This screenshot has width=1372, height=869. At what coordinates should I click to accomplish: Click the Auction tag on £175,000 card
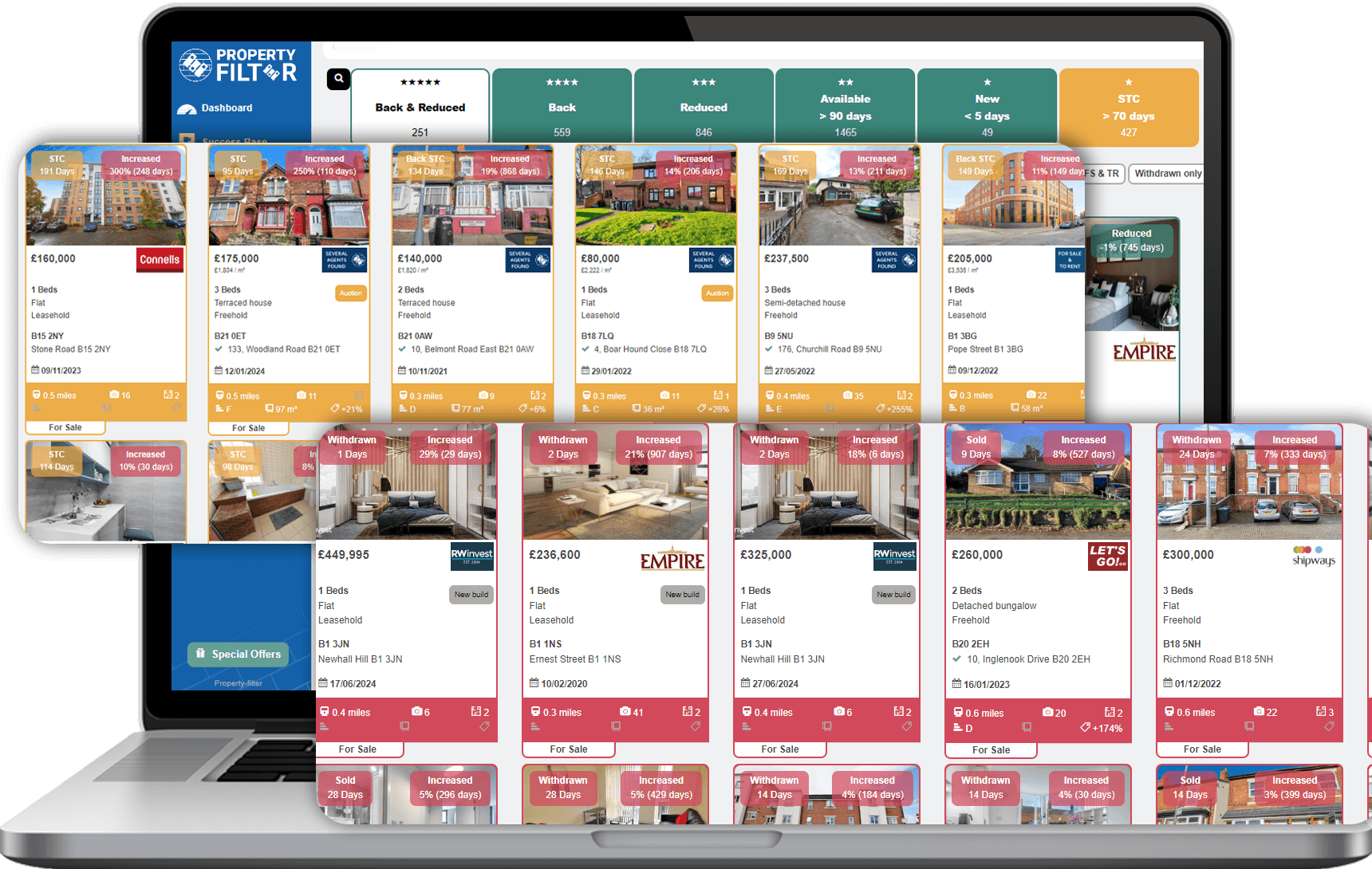(x=351, y=293)
